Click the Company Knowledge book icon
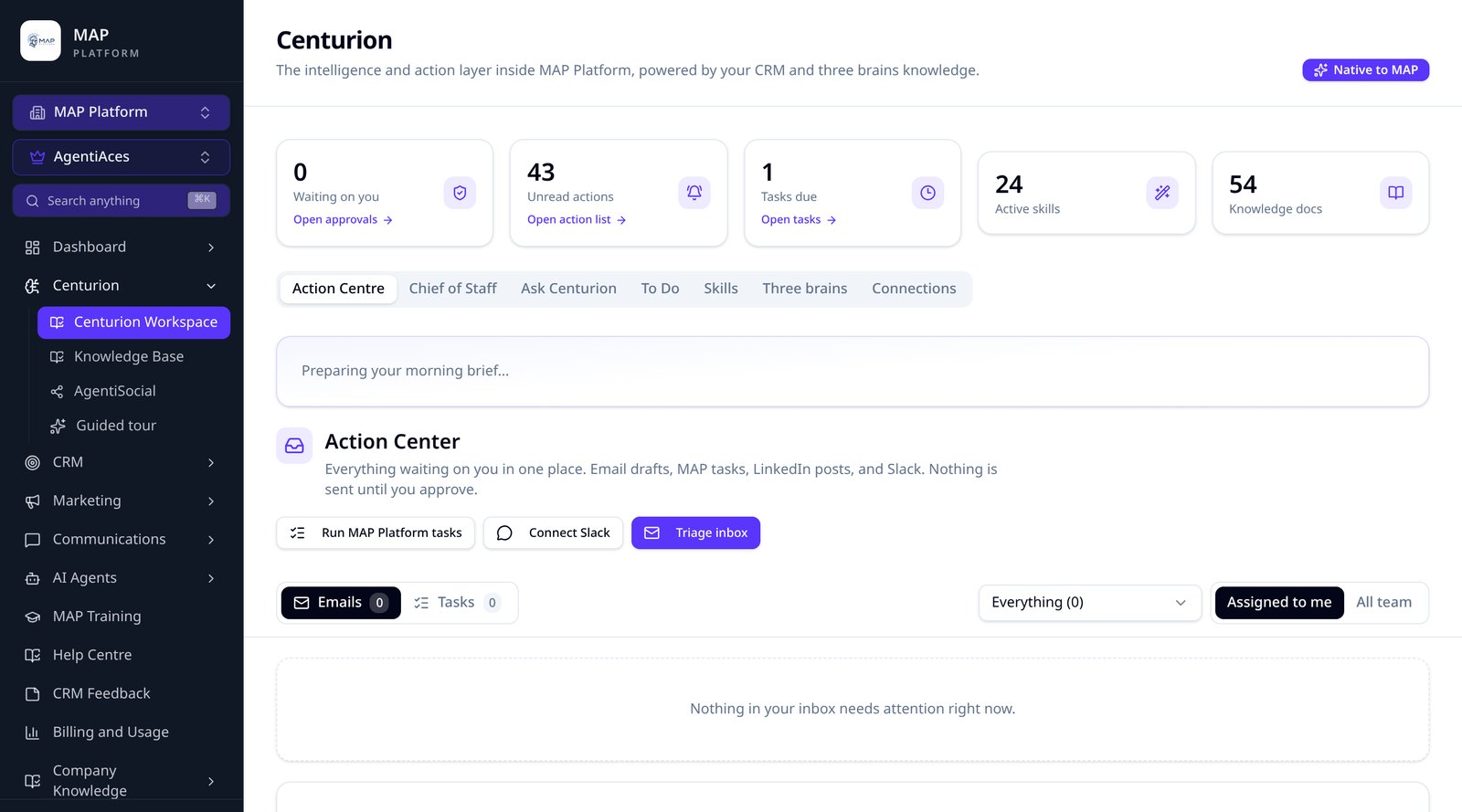The height and width of the screenshot is (812, 1462). pos(33,781)
